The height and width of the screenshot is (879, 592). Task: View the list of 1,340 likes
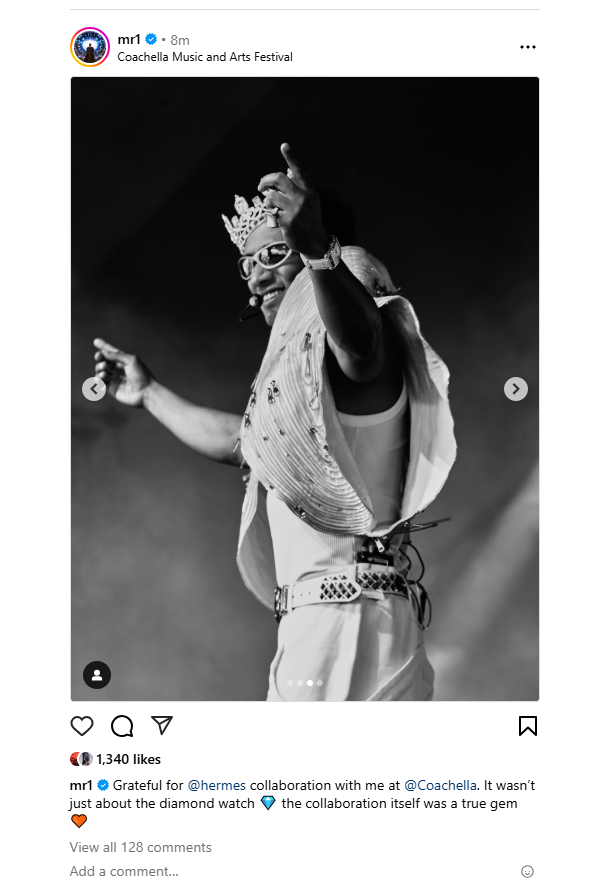(x=128, y=759)
